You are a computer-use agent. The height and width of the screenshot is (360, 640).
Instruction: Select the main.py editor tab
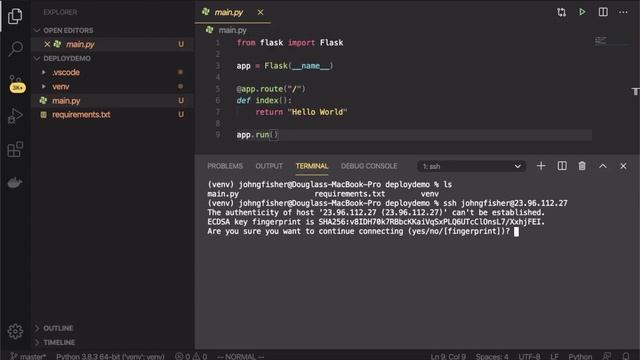tap(229, 13)
